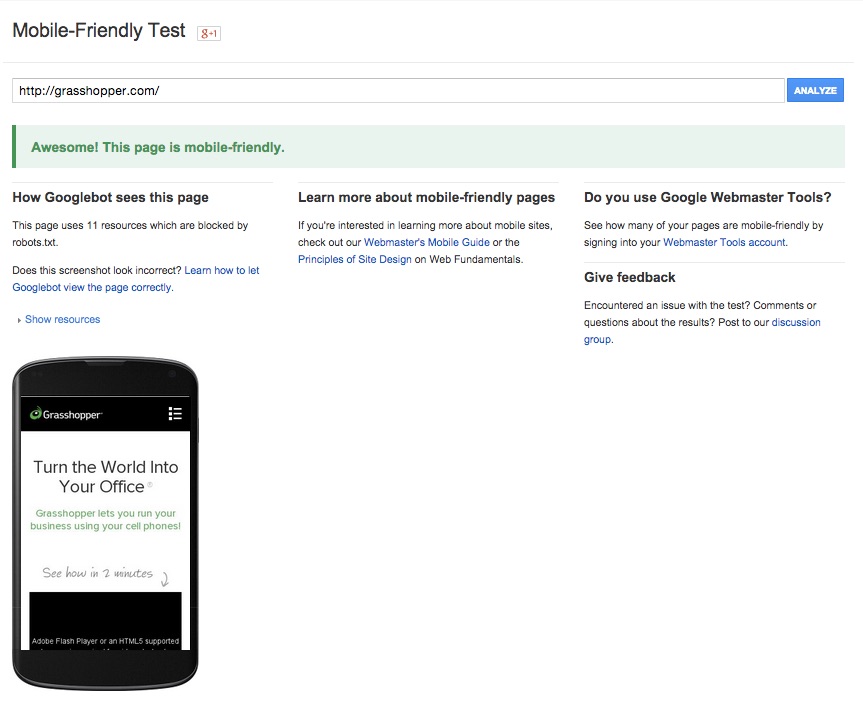Click the Google +1 button
This screenshot has width=863, height=703.
tap(208, 33)
